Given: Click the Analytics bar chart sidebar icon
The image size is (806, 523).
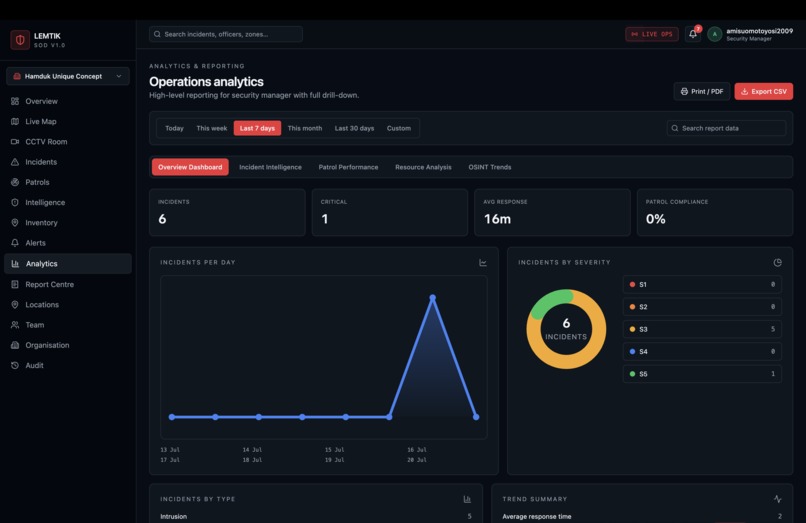Looking at the screenshot, I should tap(15, 264).
